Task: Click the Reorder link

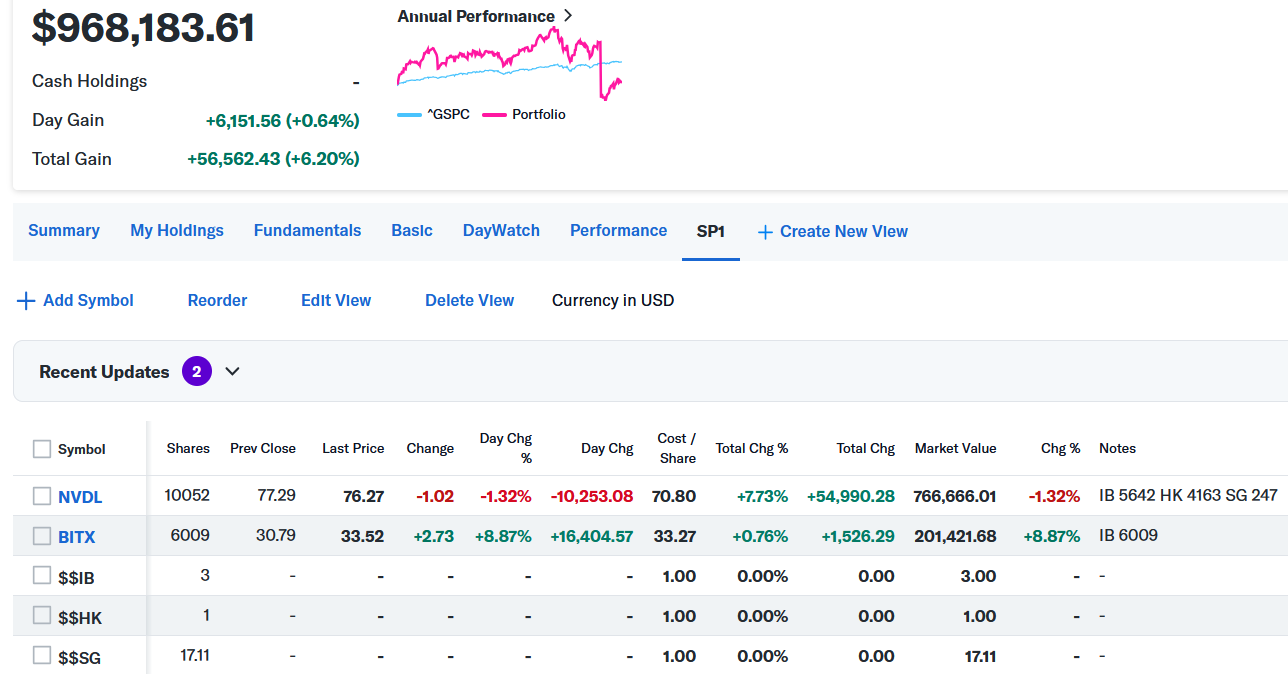Action: tap(217, 301)
